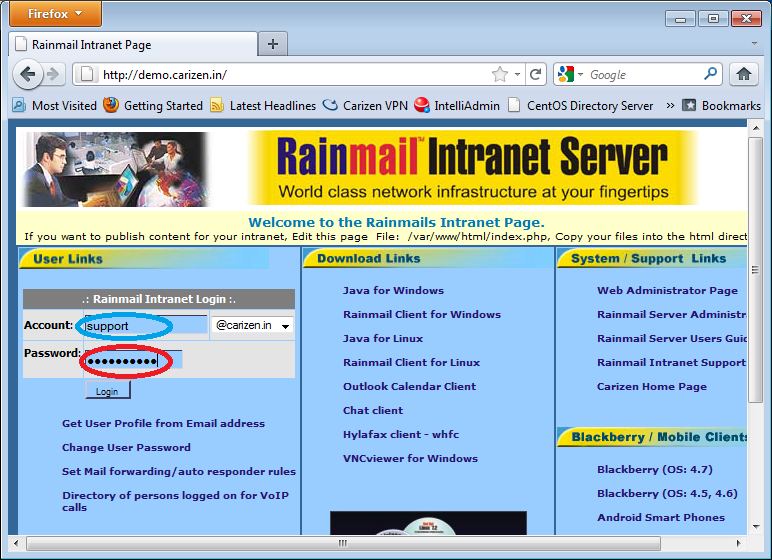This screenshot has height=560, width=772.
Task: Click the search magnifier icon in Google box
Action: 710,74
